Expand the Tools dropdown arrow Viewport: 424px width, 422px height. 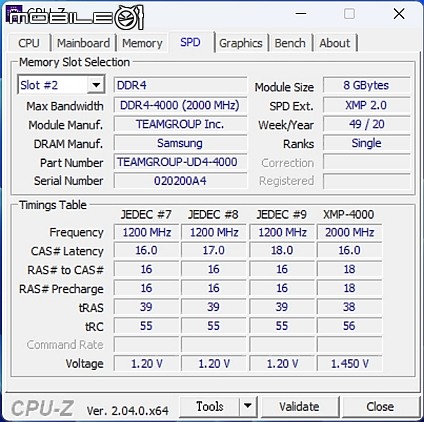pos(248,406)
